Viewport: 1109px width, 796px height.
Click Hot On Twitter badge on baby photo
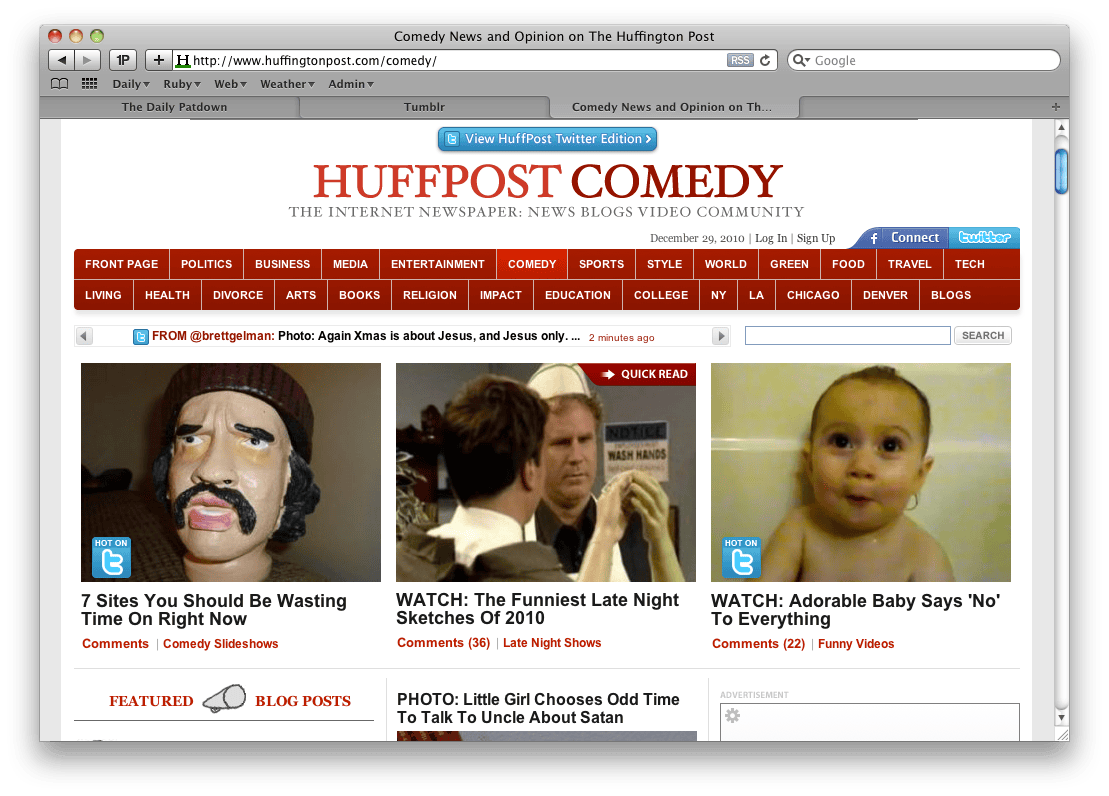coord(741,558)
